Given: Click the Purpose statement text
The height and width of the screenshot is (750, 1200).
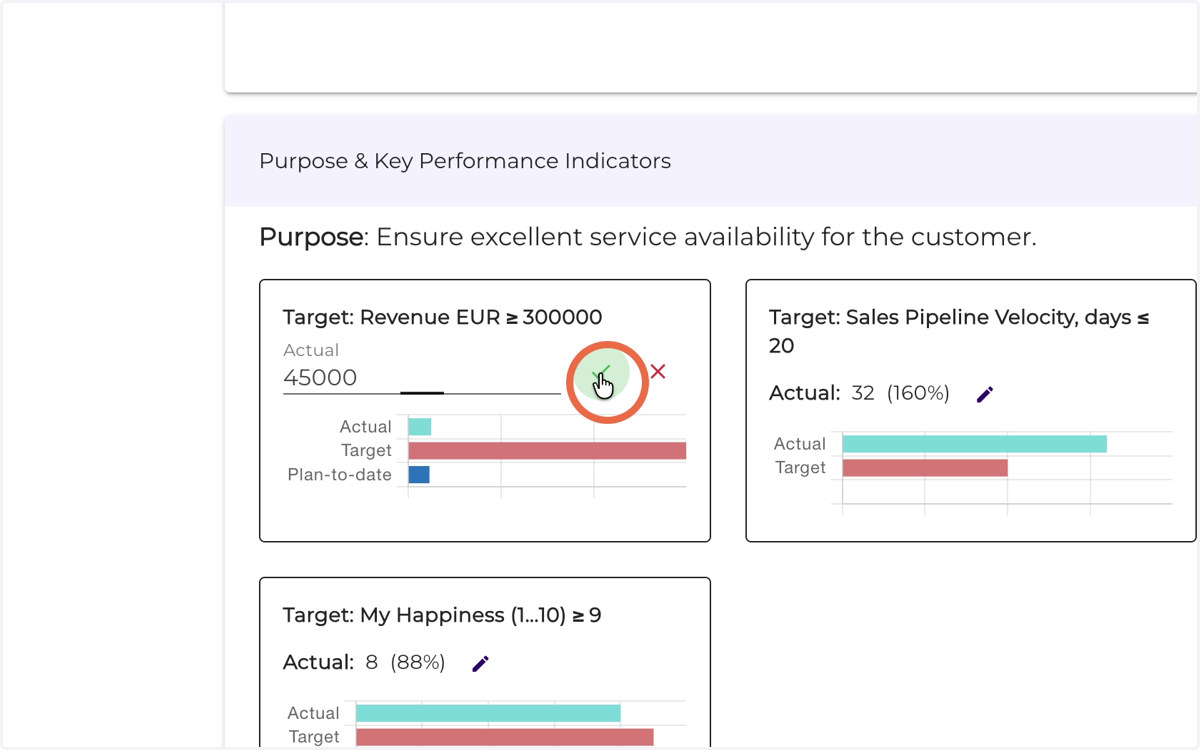Looking at the screenshot, I should 648,237.
